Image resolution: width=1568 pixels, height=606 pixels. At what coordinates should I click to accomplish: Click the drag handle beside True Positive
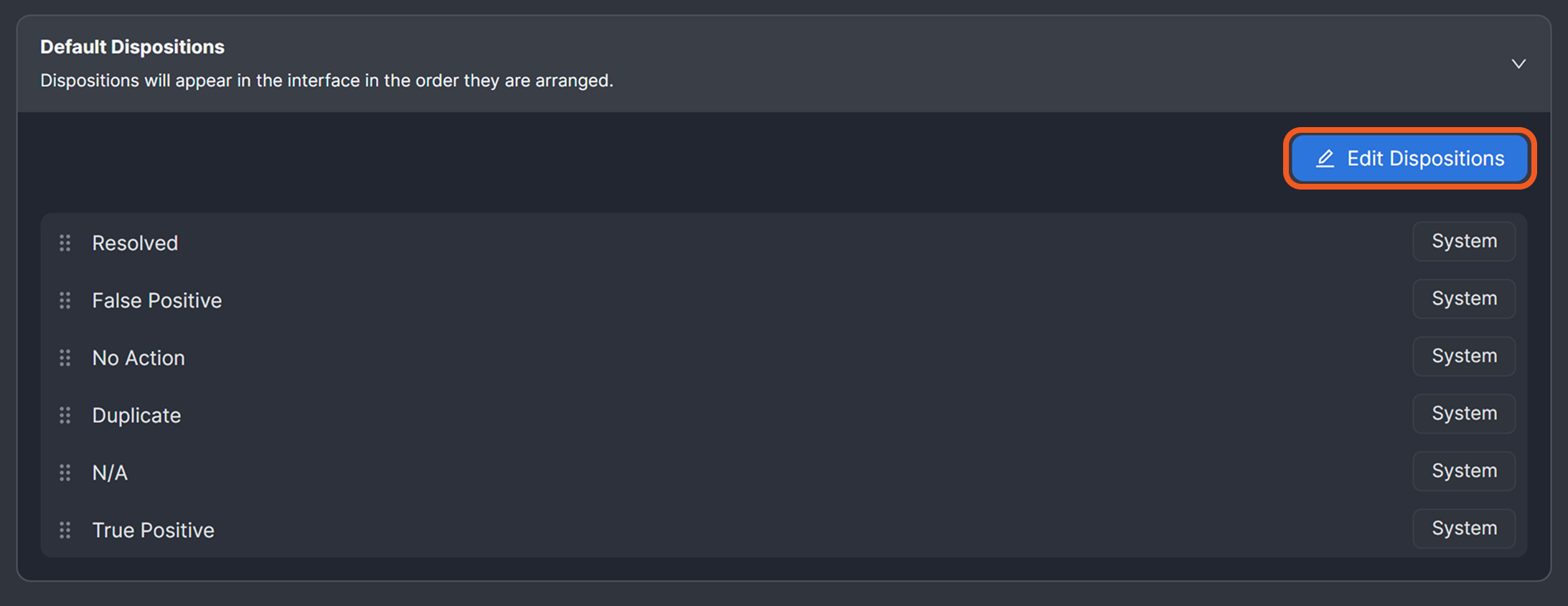point(65,530)
